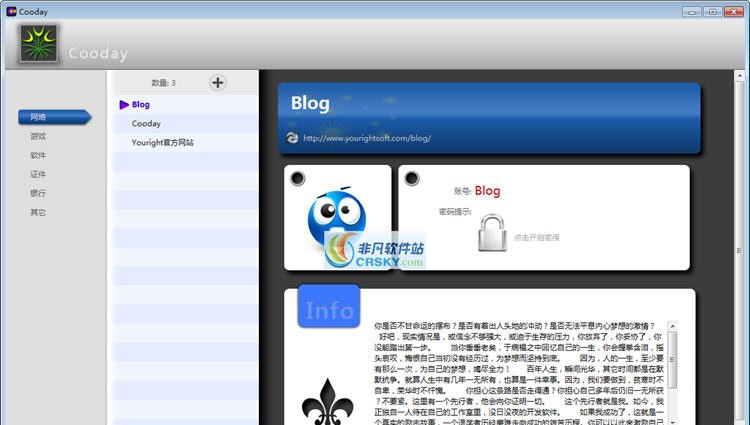Click the info text scrollbar up arrow
The height and width of the screenshot is (425, 750).
pyautogui.click(x=672, y=326)
